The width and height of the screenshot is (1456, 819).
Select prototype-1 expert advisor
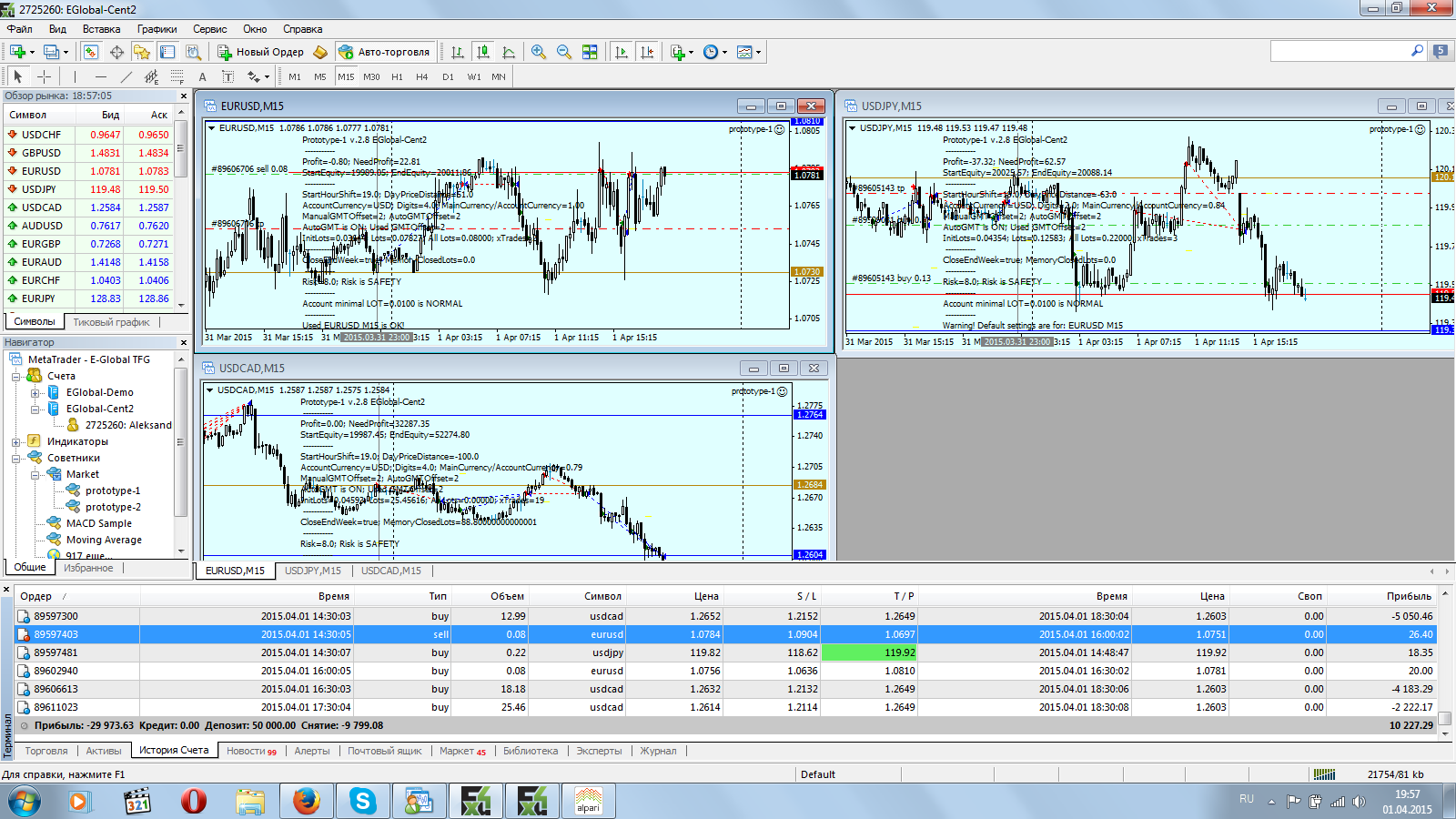pos(113,490)
